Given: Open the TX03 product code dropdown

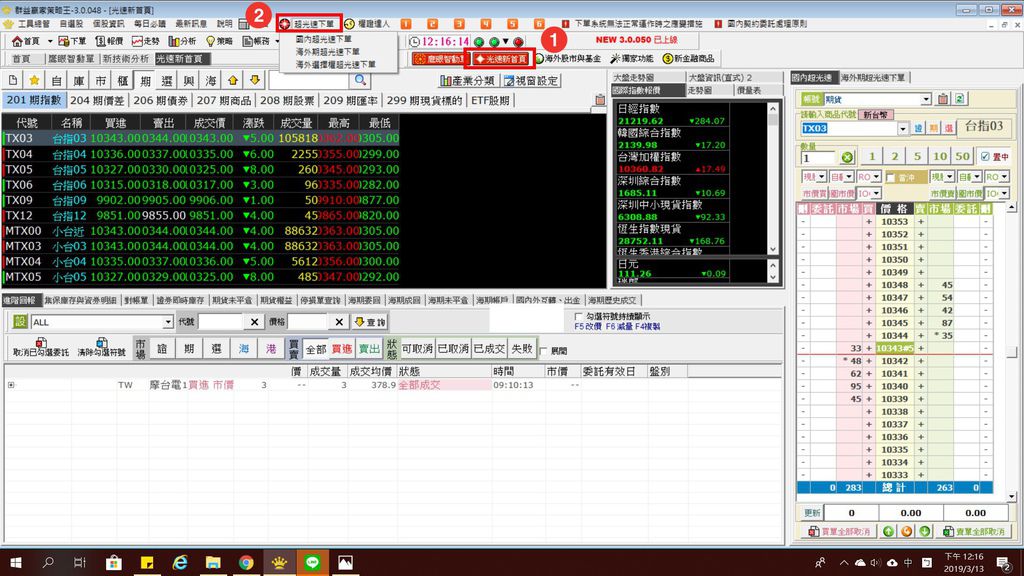Looking at the screenshot, I should pos(903,129).
